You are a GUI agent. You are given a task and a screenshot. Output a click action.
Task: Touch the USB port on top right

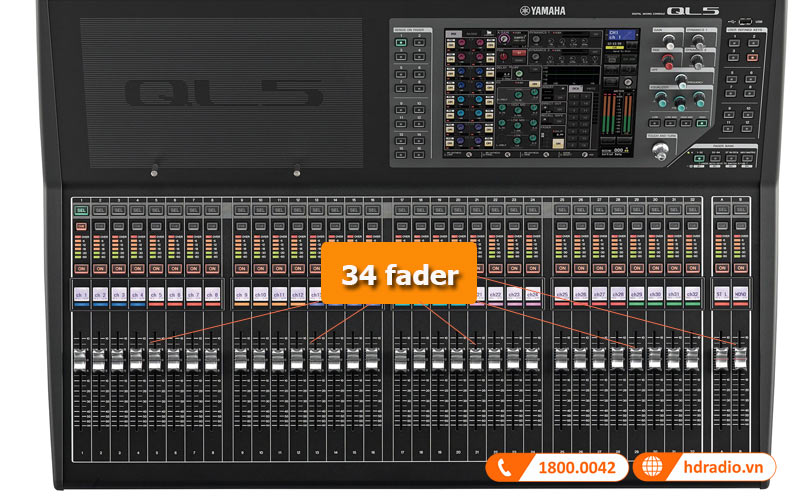click(x=745, y=21)
